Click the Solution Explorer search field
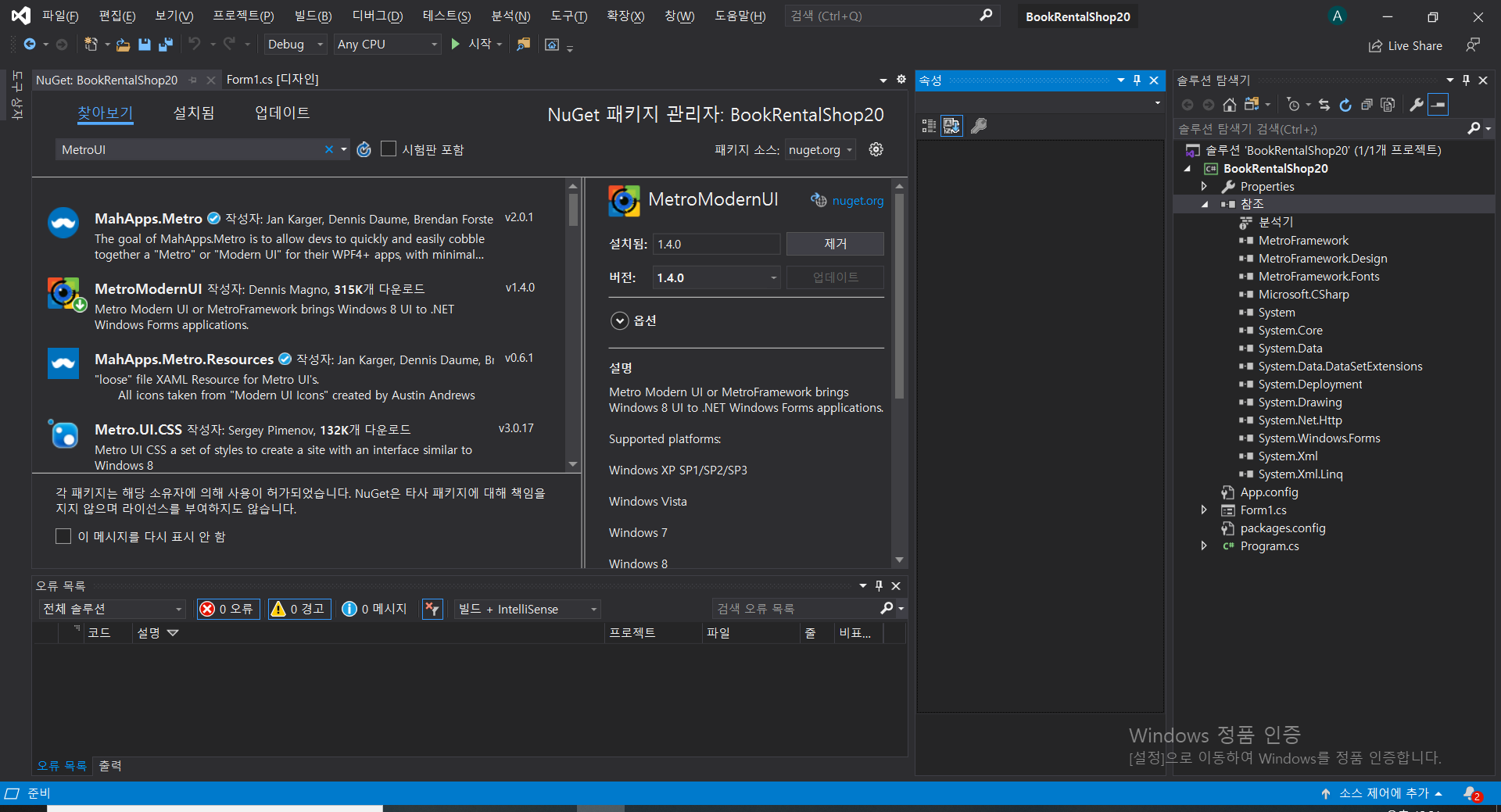This screenshot has height=812, width=1501. (x=1321, y=129)
